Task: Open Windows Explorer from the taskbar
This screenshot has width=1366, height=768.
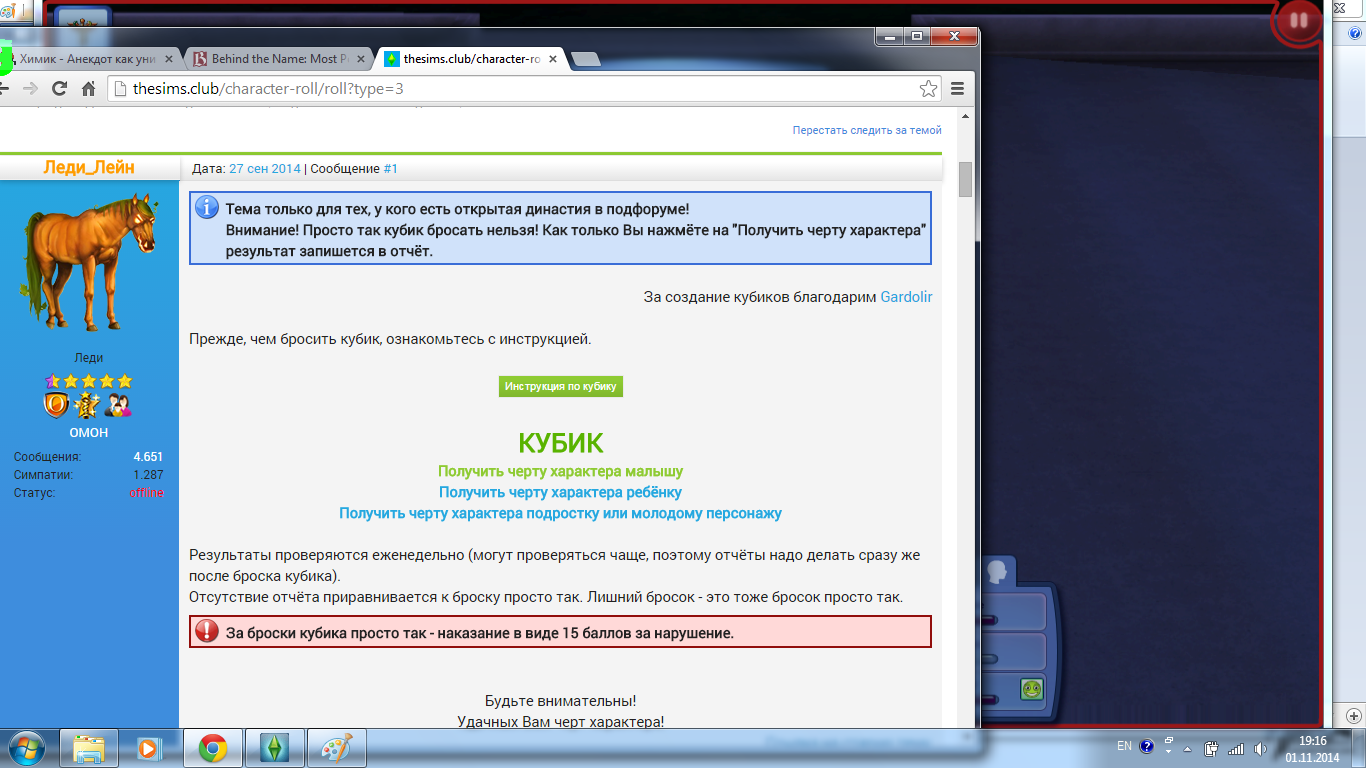Action: [90, 748]
